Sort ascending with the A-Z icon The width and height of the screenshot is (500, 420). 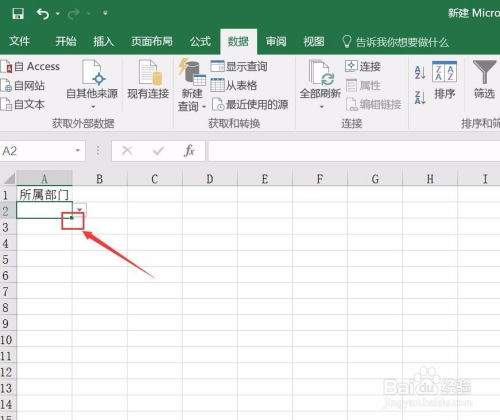click(420, 72)
